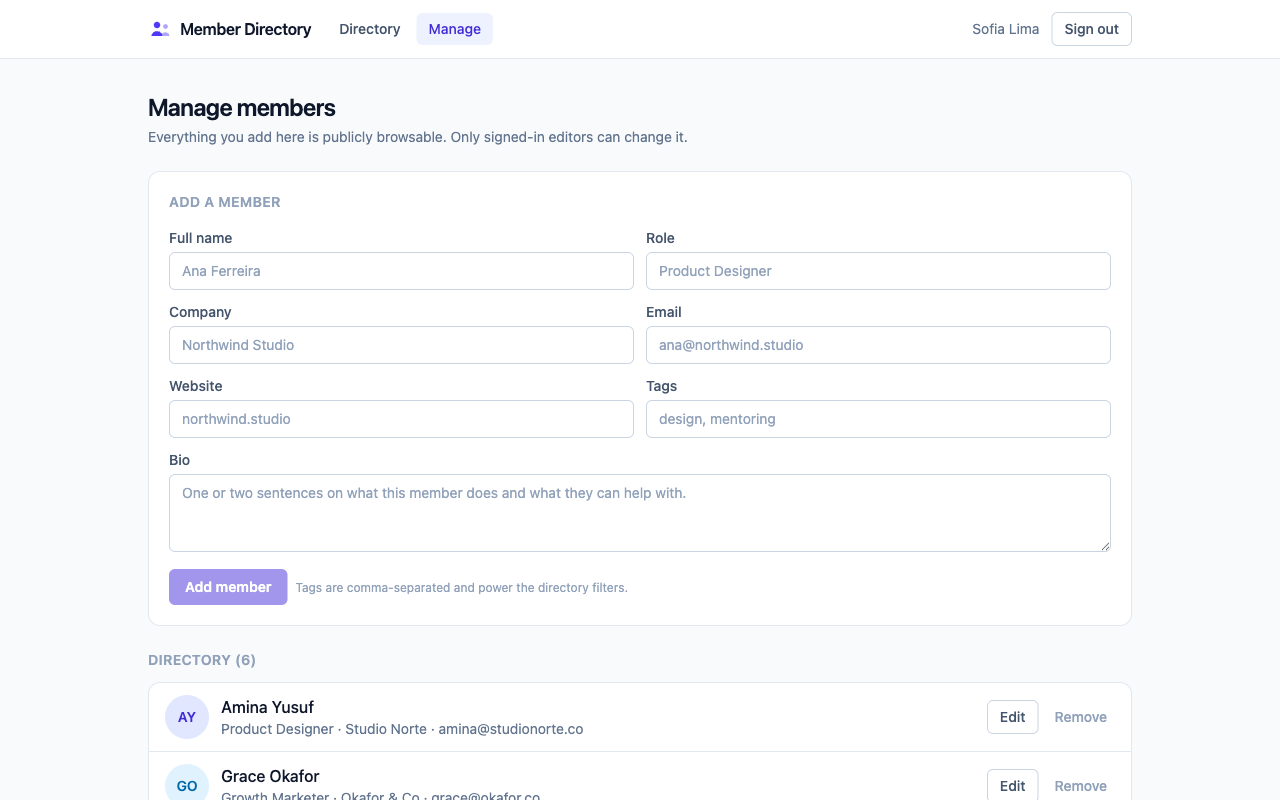Edit Grace Okafor's entry
The image size is (1280, 800).
click(1012, 785)
